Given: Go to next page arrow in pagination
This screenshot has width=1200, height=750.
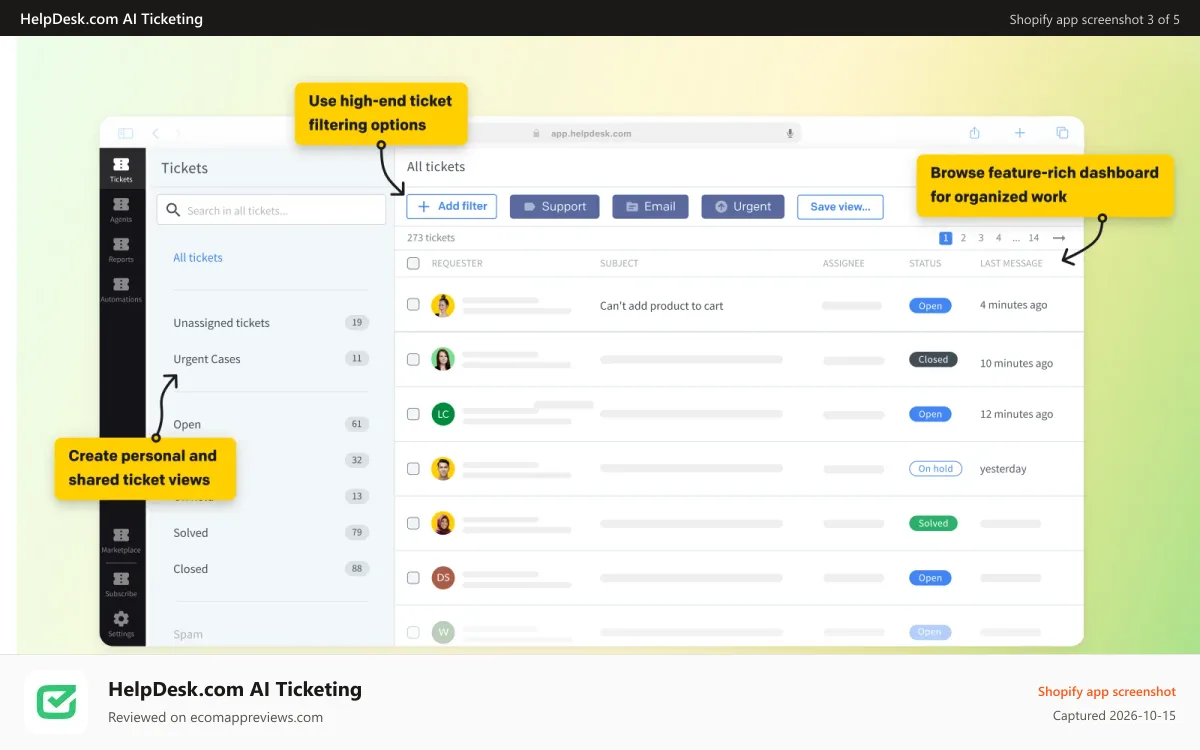Looking at the screenshot, I should (x=1059, y=238).
